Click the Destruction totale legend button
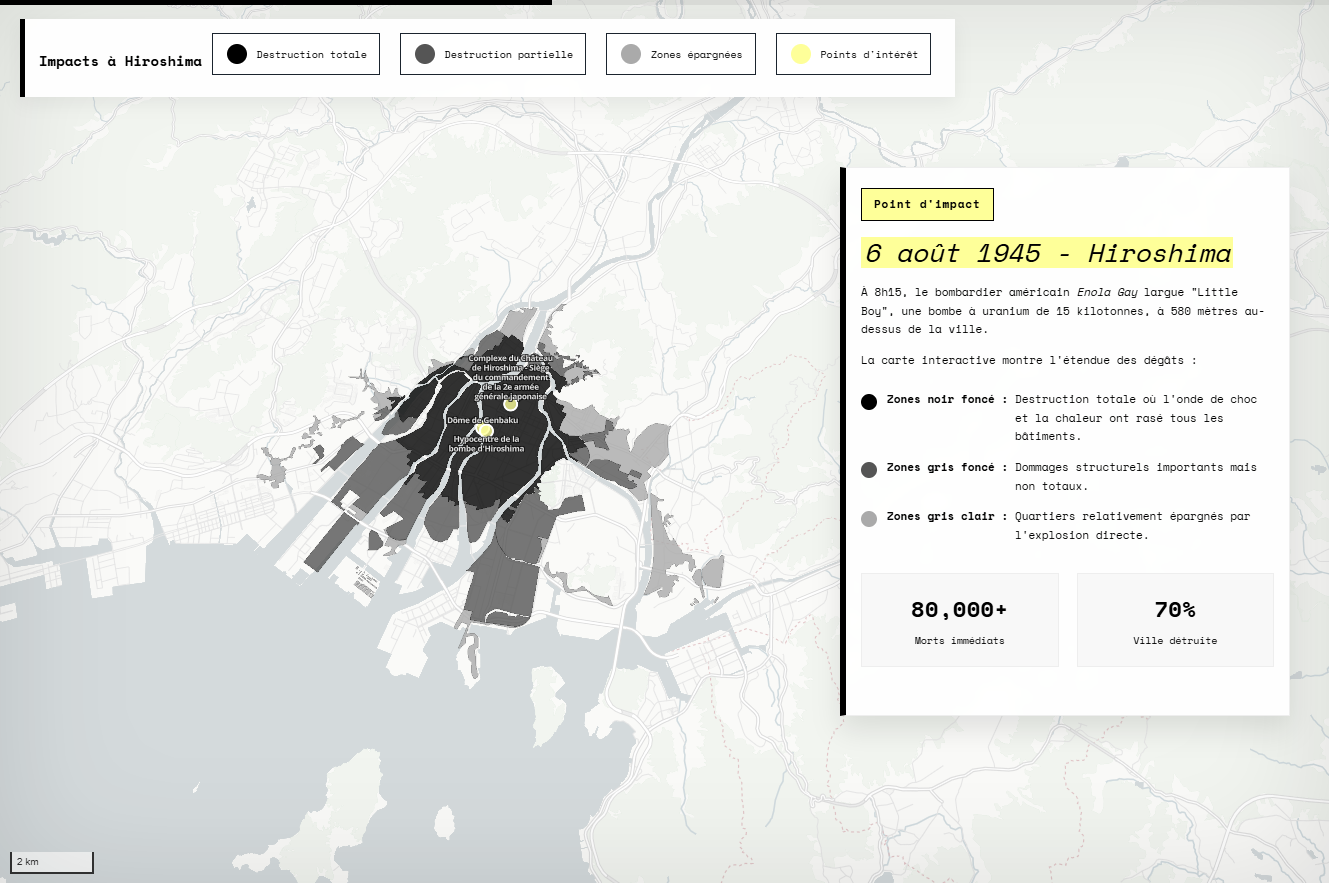This screenshot has height=883, width=1329. [x=296, y=54]
